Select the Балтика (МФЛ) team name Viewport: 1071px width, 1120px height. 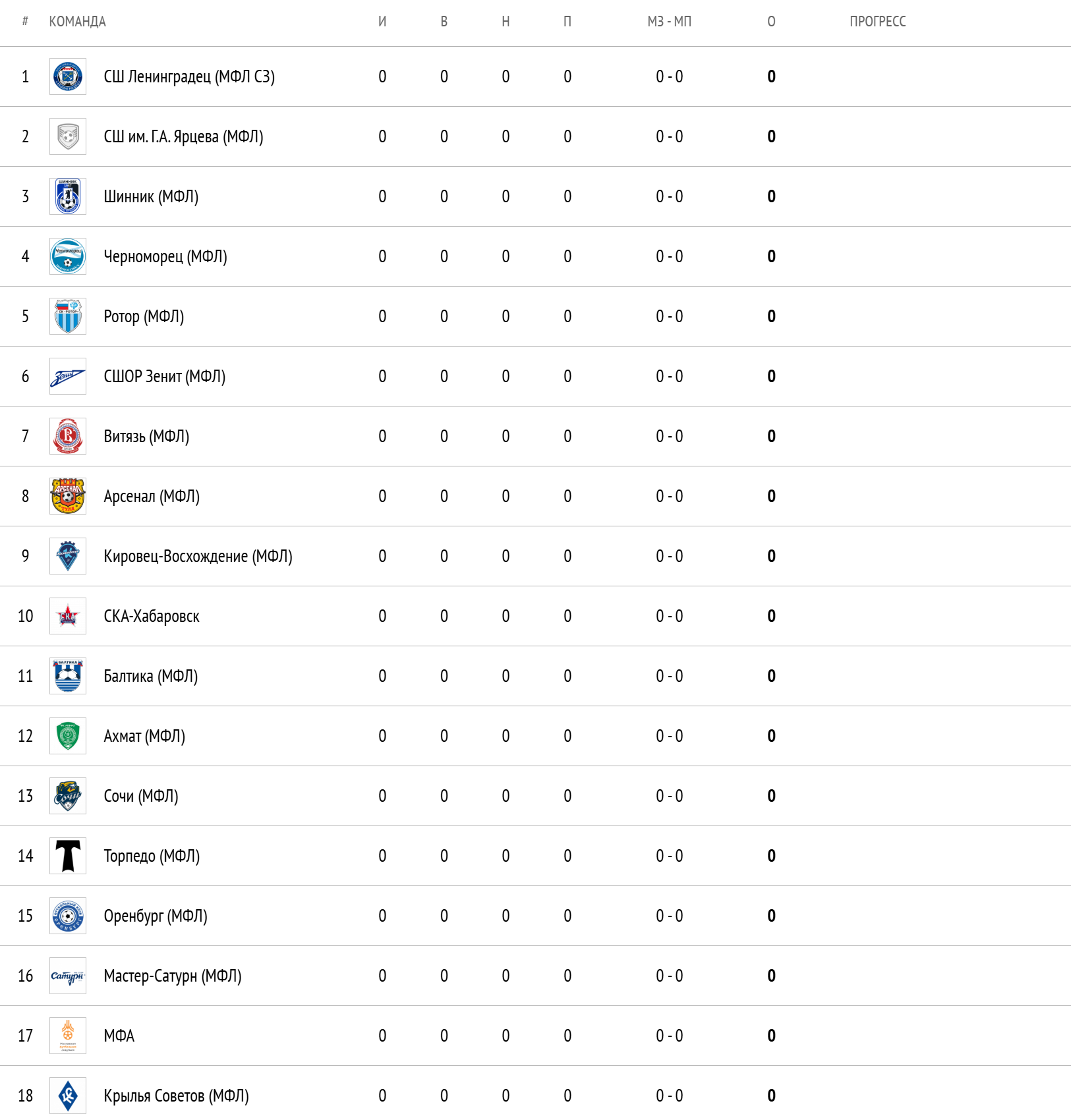150,676
